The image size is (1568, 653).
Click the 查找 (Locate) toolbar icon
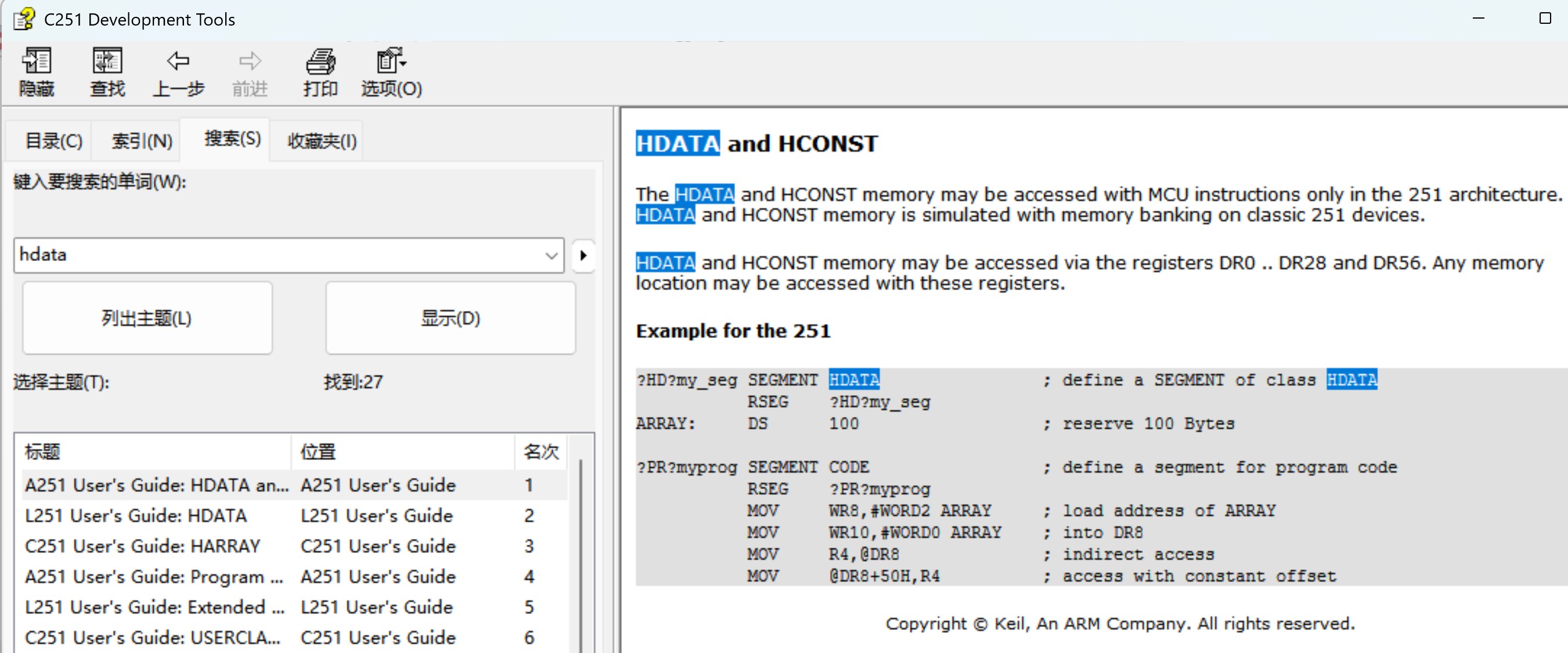pyautogui.click(x=107, y=72)
